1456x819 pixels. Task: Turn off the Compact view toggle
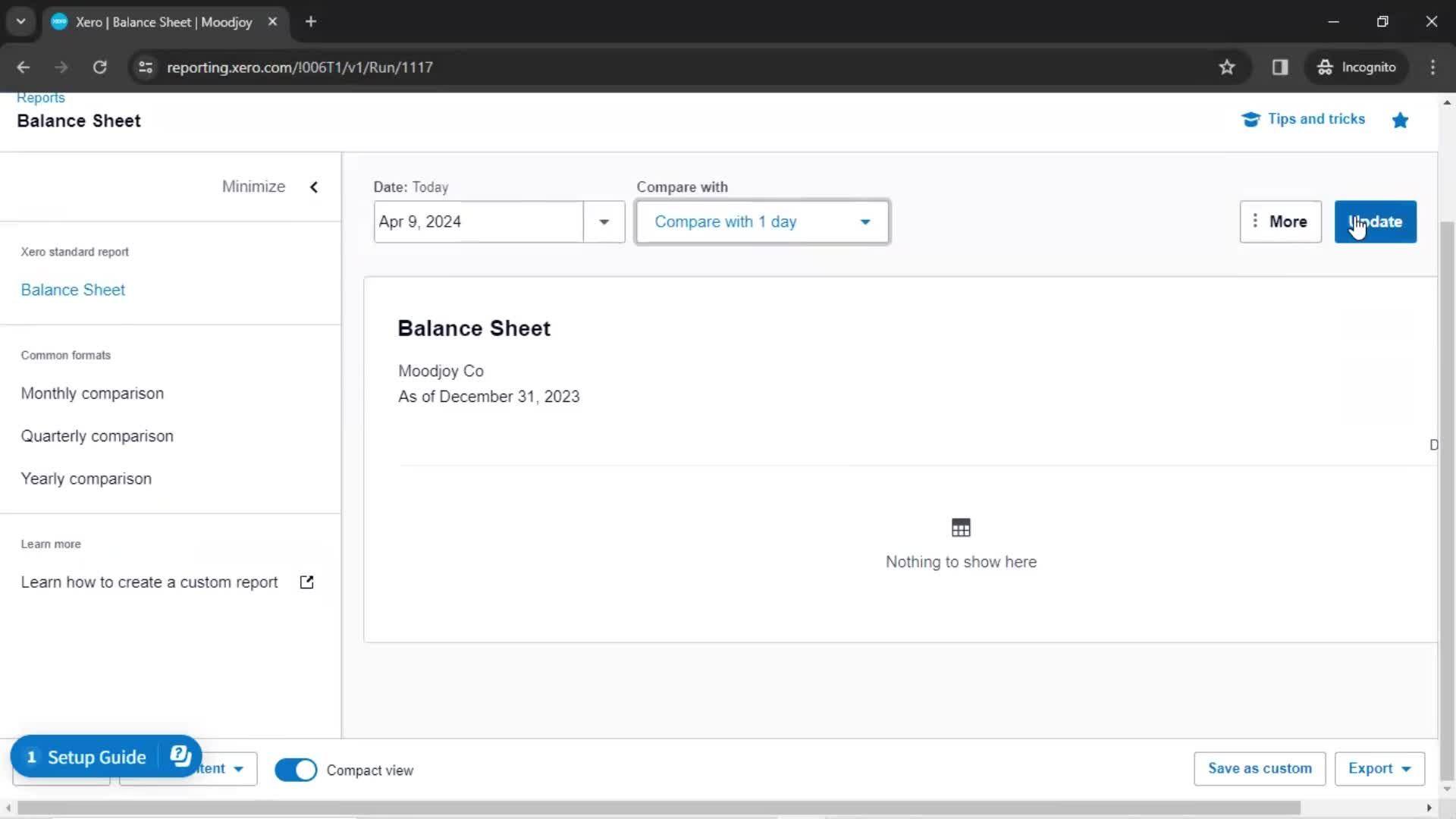click(x=296, y=770)
